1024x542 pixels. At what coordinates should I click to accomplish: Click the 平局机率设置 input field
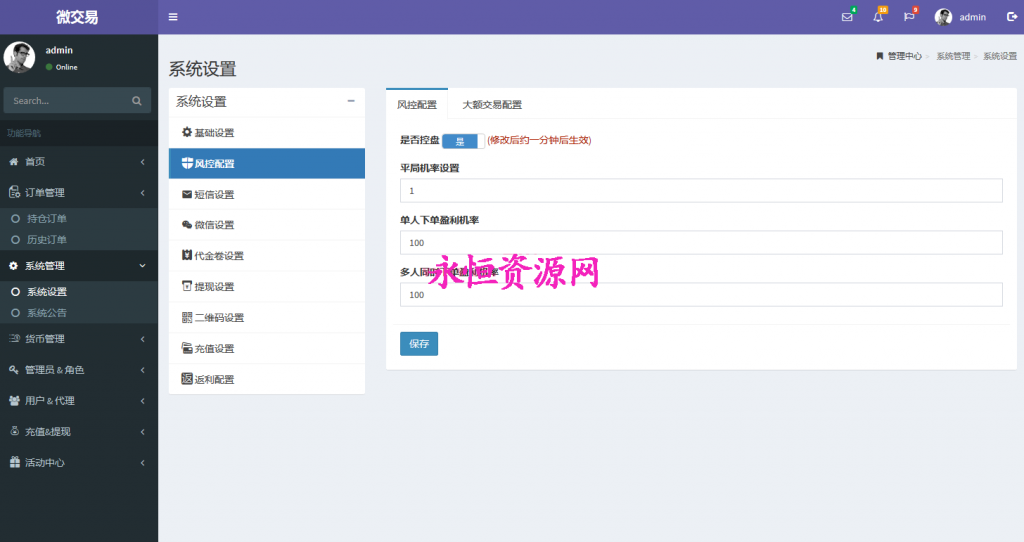[x=700, y=190]
